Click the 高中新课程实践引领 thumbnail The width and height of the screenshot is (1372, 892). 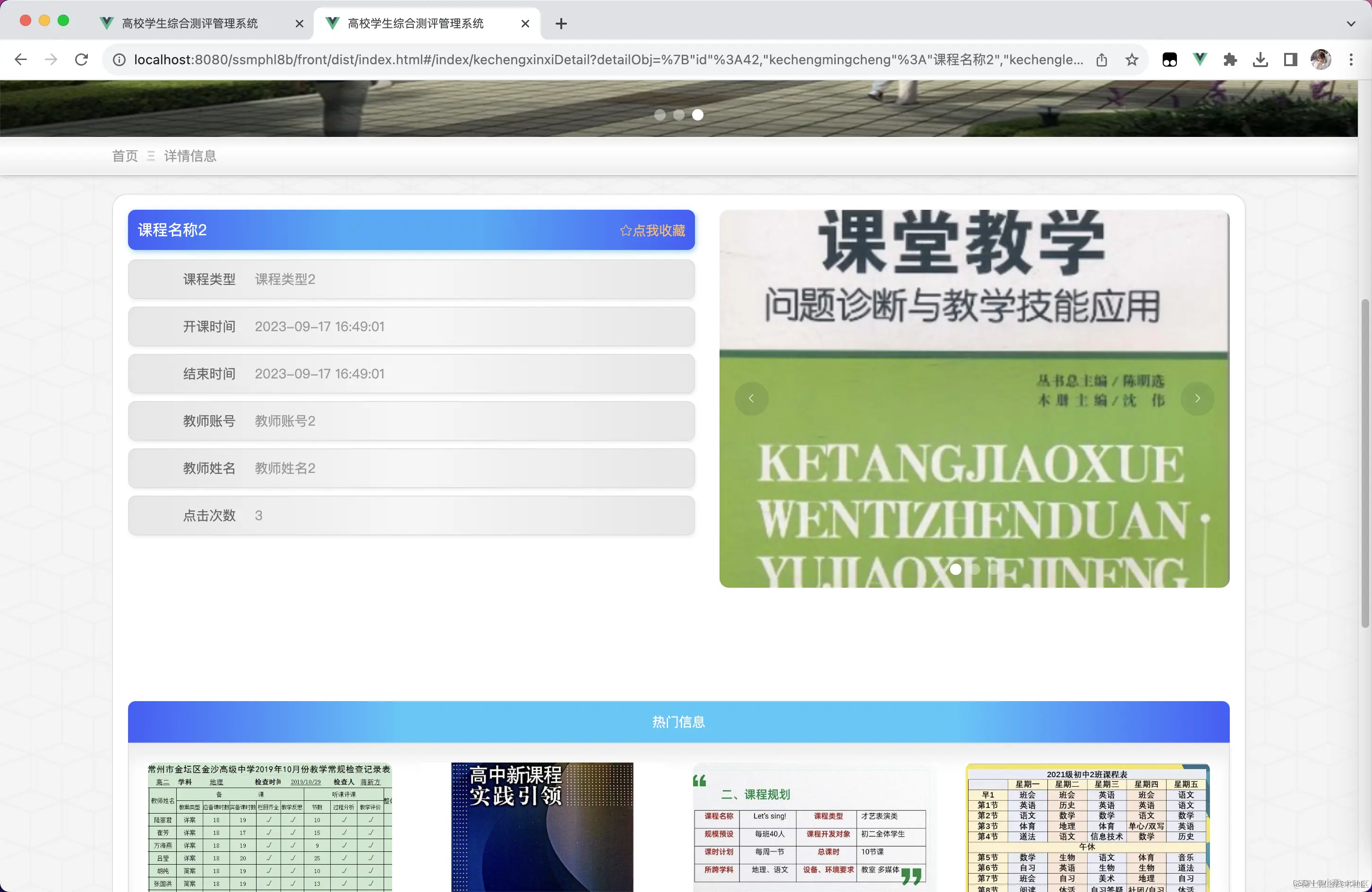click(x=542, y=826)
